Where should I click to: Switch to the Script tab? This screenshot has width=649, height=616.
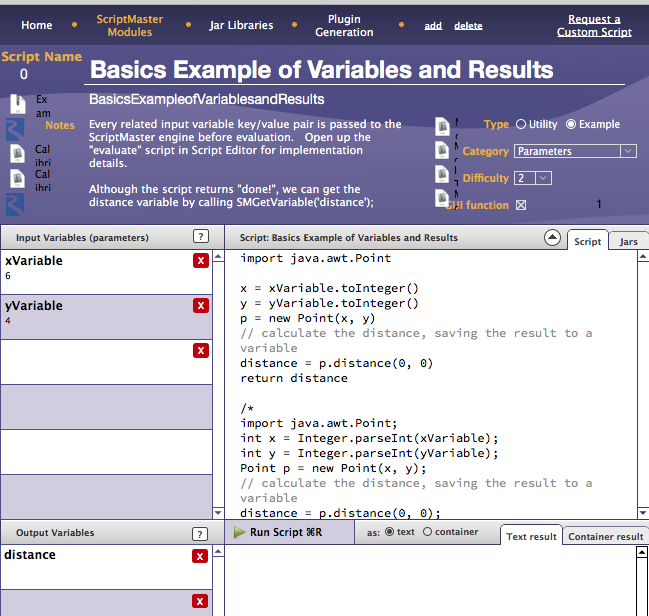(x=587, y=241)
